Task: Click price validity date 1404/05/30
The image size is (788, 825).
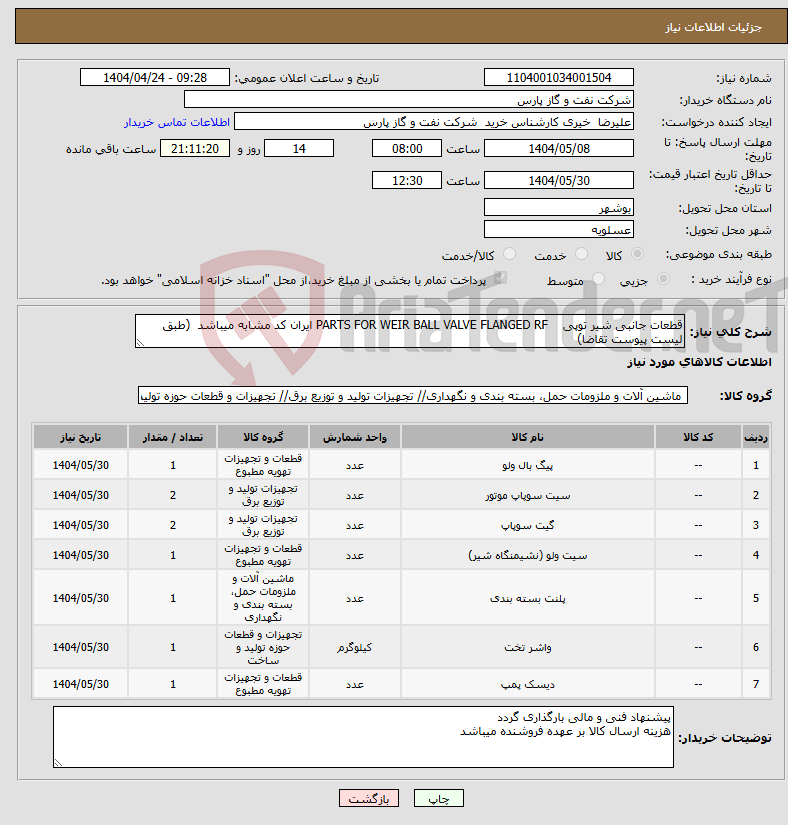Action: point(559,180)
